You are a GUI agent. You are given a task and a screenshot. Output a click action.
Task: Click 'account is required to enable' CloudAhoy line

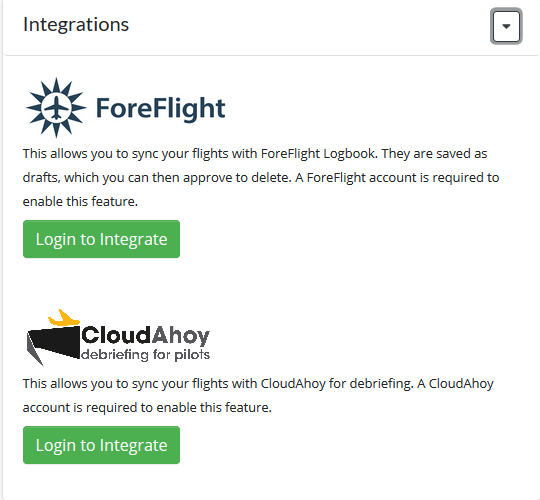click(x=147, y=407)
